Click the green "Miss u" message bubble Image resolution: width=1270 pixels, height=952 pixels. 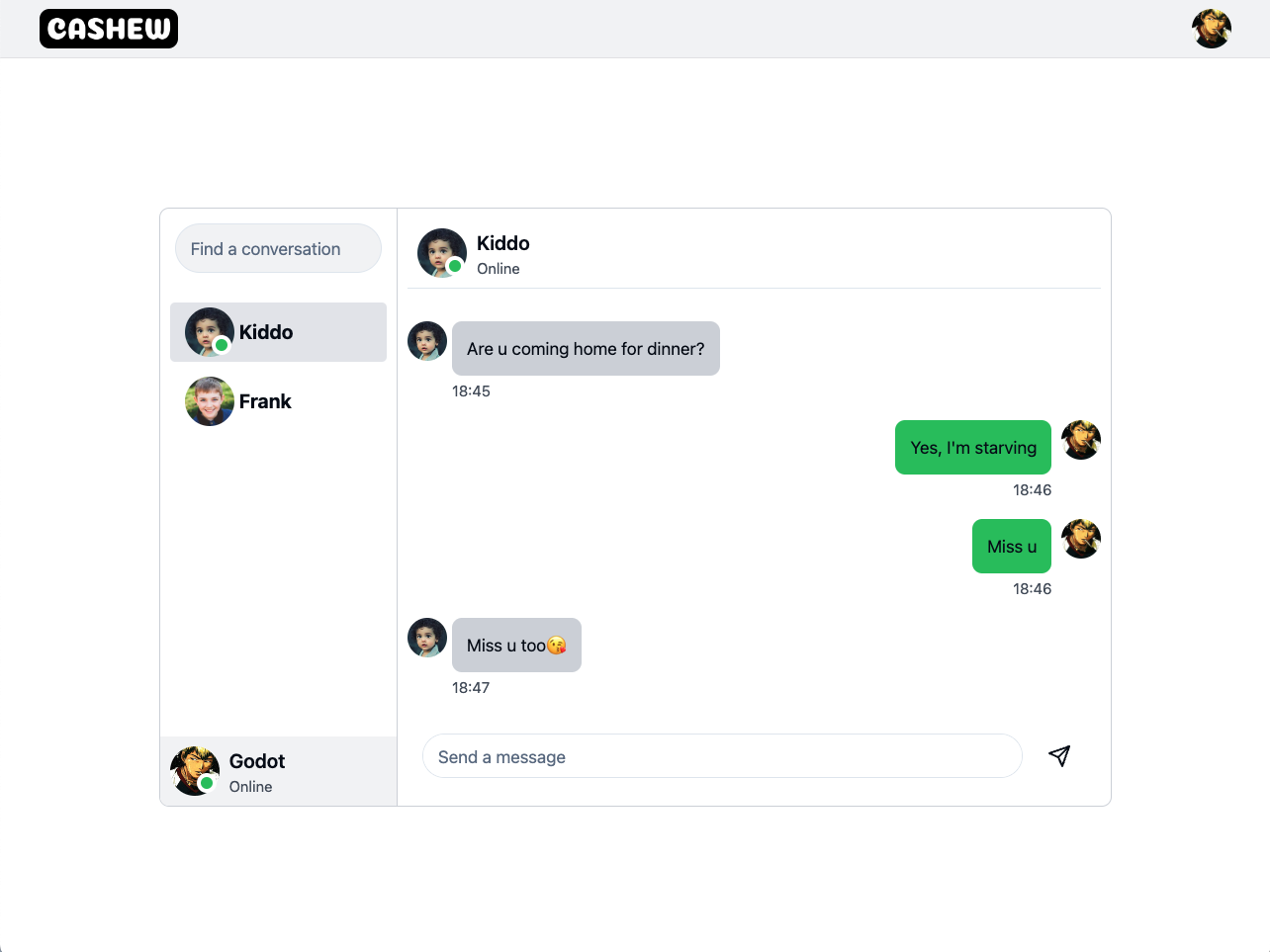1011,547
